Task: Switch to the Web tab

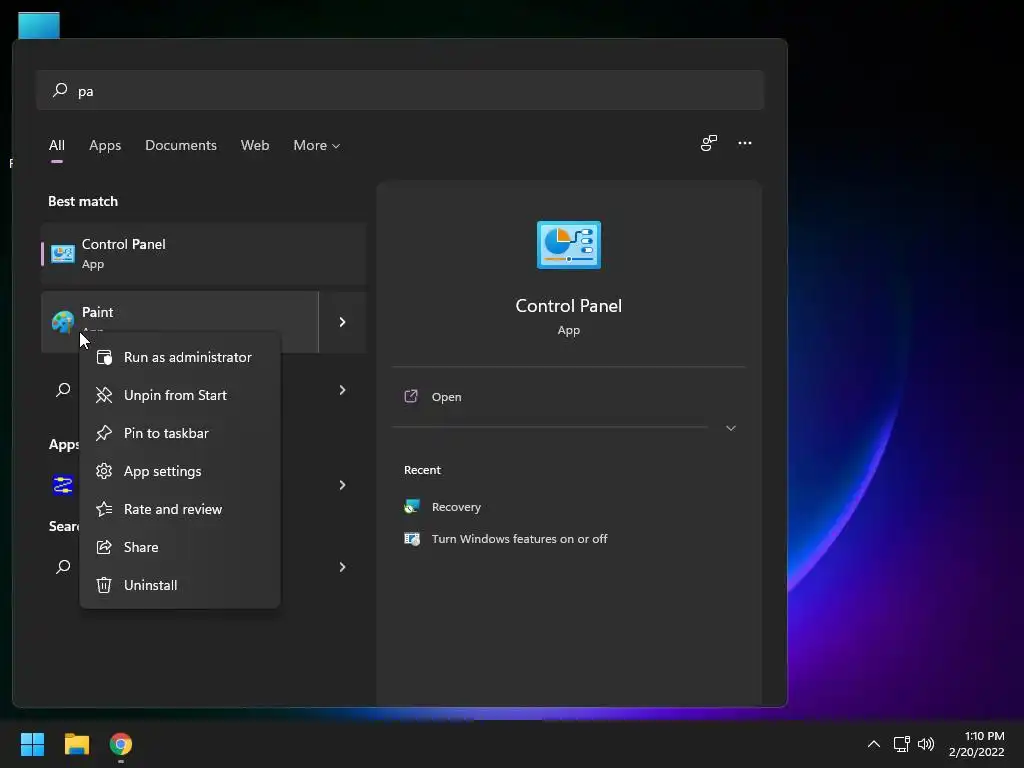Action: [255, 145]
